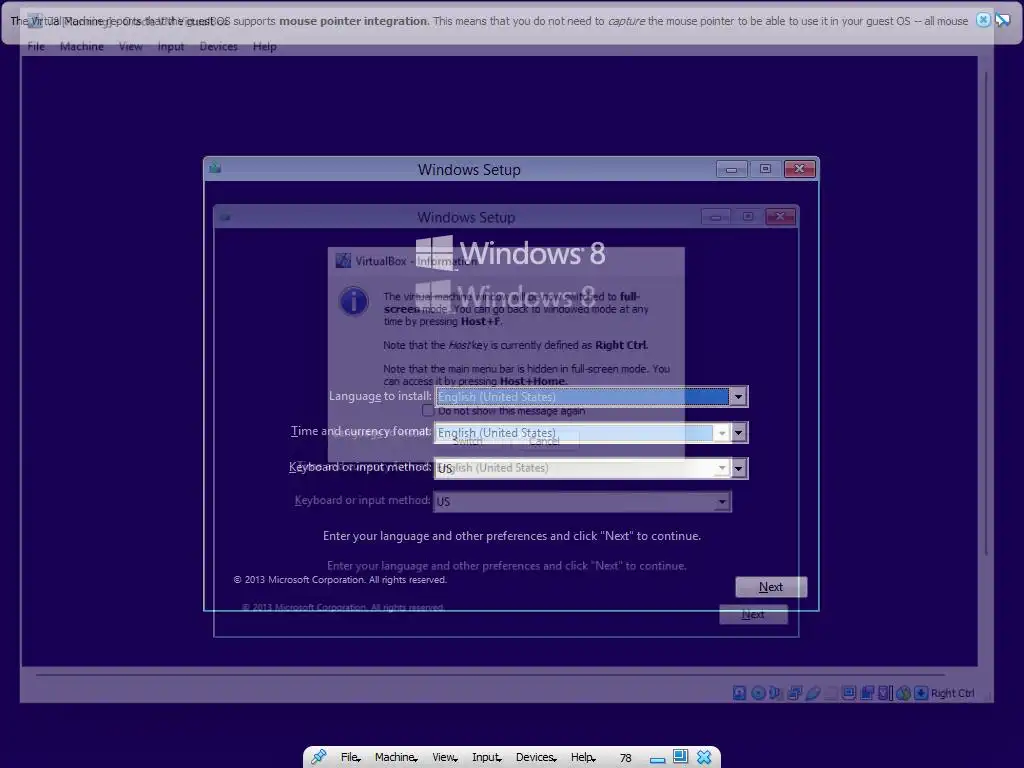Click the audio status icon
The height and width of the screenshot is (768, 1024).
(775, 693)
